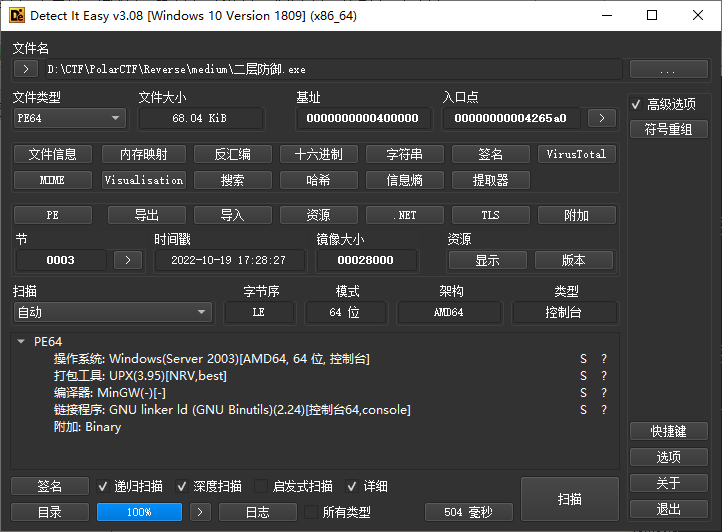The image size is (722, 532).
Task: Click the browse ... file button
Action: 669,69
